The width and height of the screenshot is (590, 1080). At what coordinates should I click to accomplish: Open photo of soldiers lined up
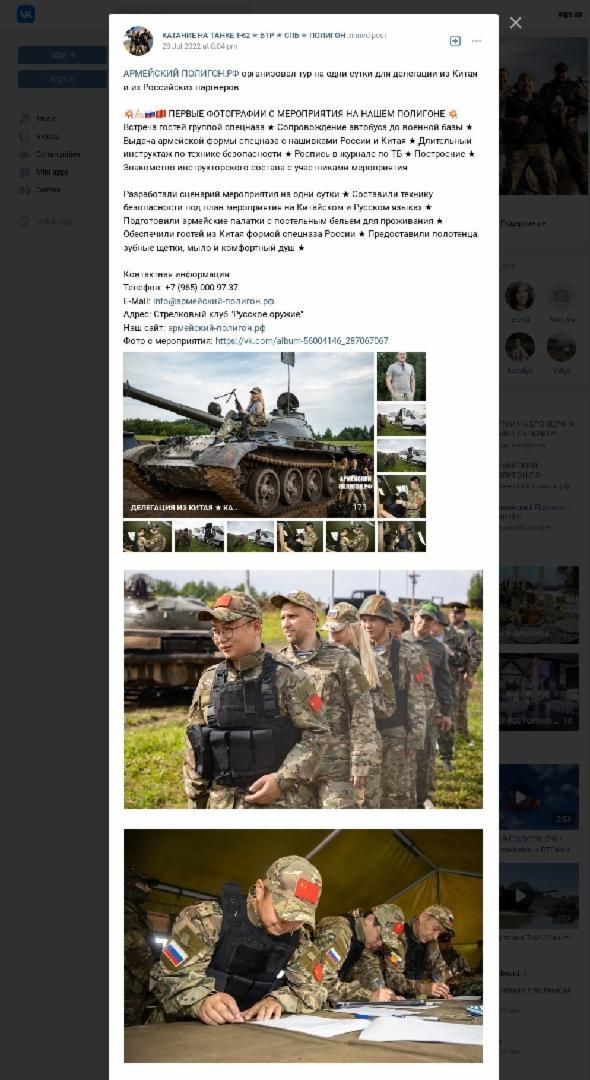coord(303,689)
